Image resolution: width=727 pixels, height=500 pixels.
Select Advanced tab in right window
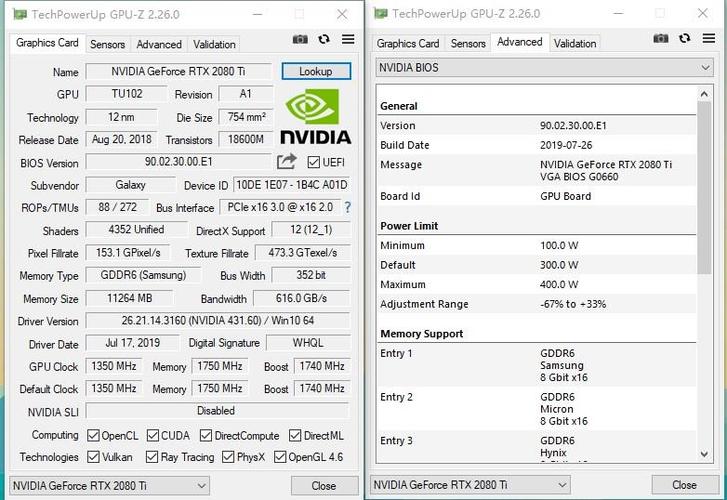tap(520, 42)
